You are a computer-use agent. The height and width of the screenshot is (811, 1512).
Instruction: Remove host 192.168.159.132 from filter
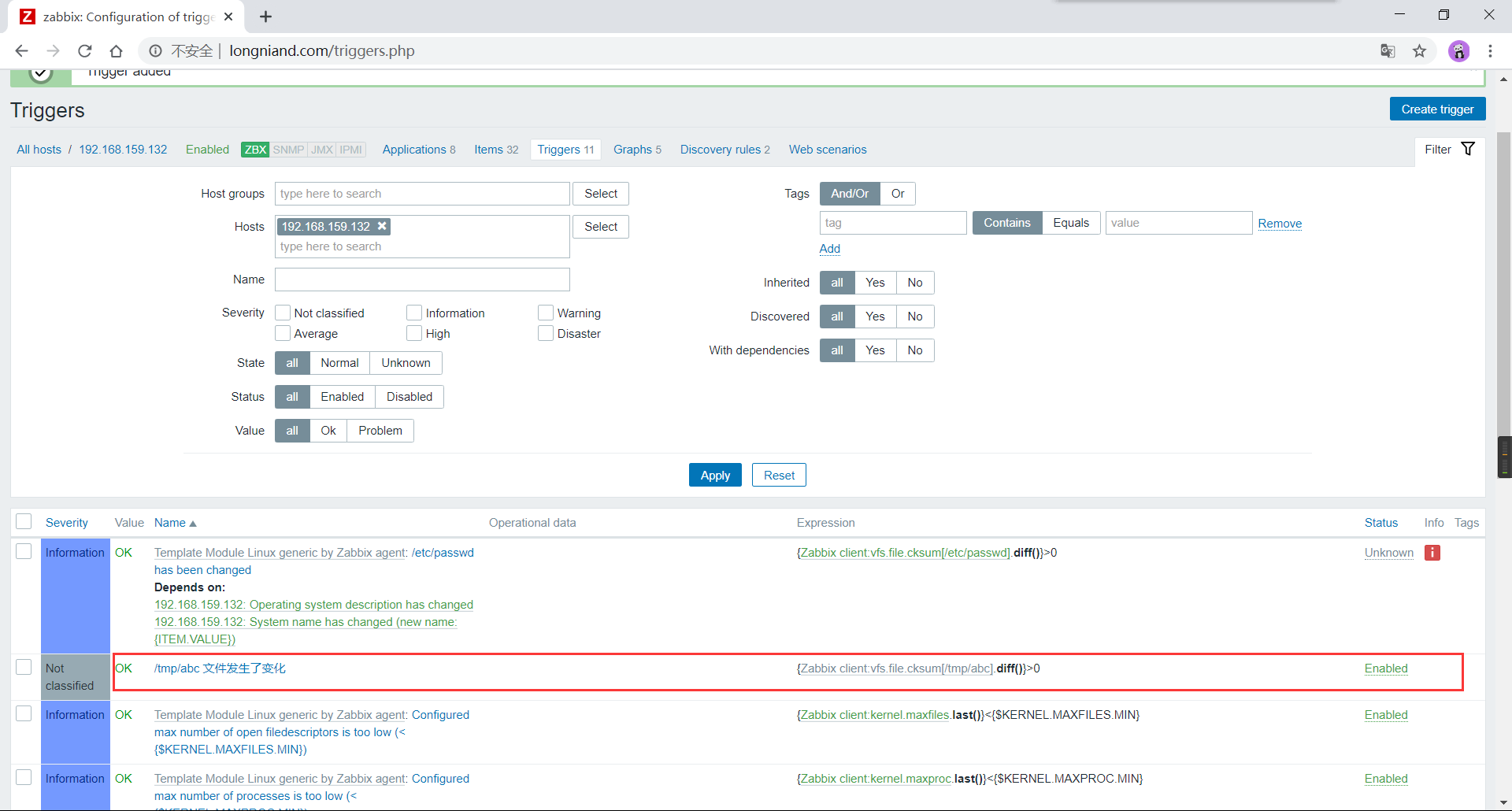(x=382, y=226)
